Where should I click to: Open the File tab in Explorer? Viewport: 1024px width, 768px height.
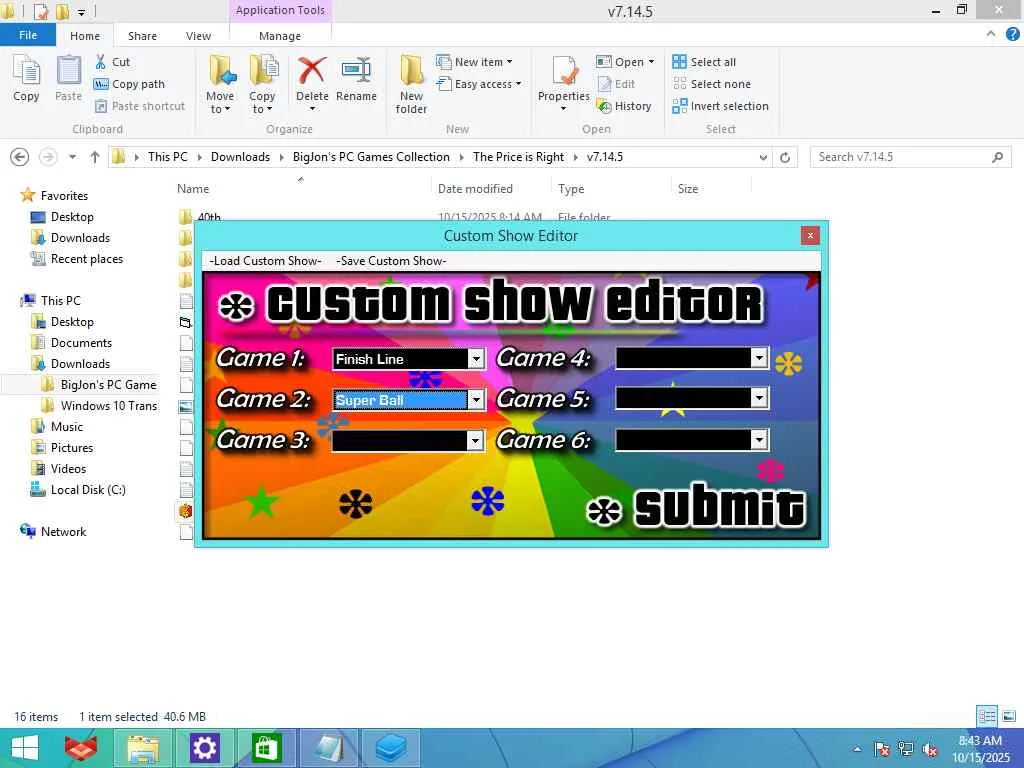point(28,35)
